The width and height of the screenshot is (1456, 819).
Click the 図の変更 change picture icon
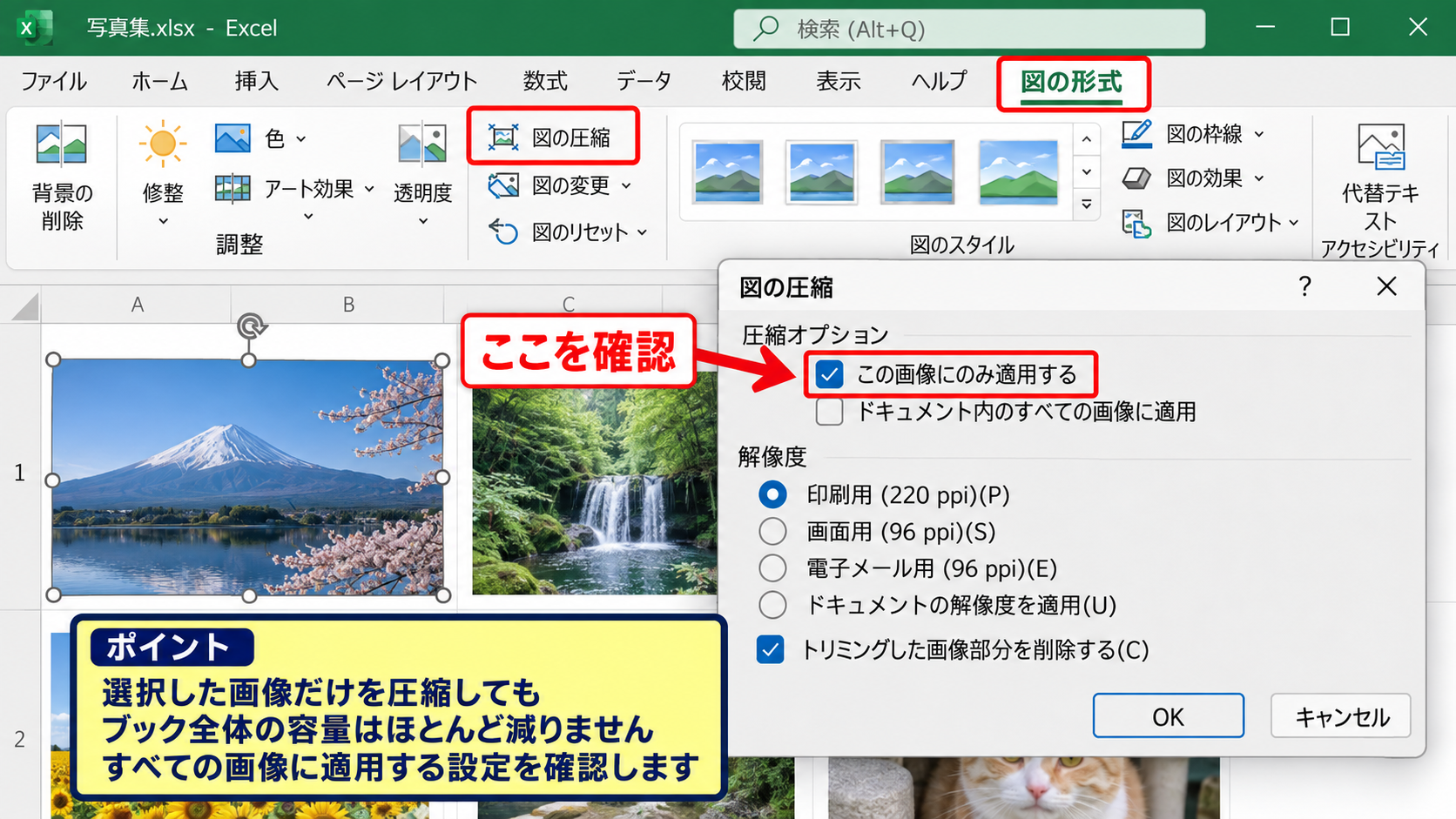(503, 185)
